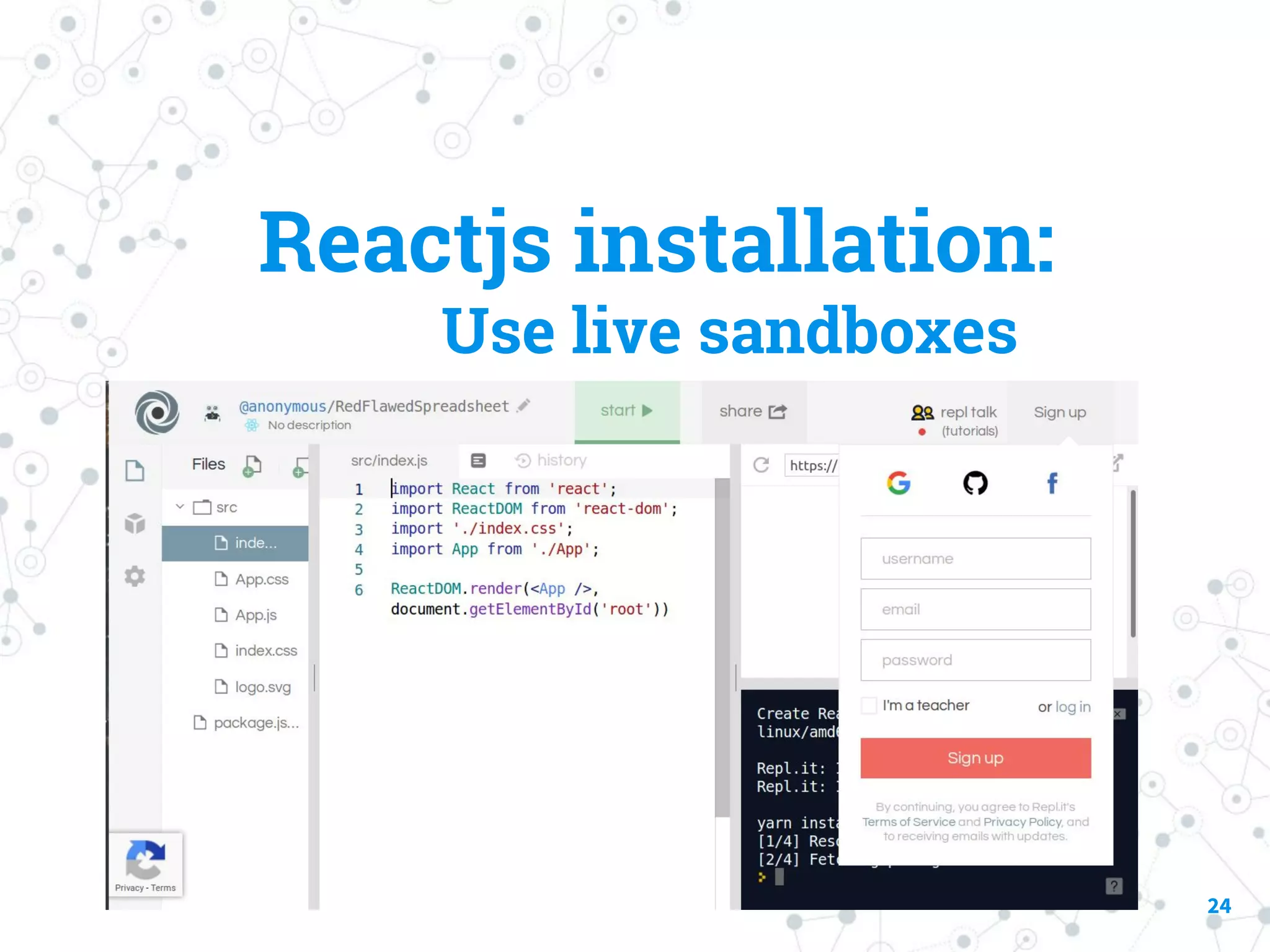Sign up with GitHub icon

click(x=975, y=483)
